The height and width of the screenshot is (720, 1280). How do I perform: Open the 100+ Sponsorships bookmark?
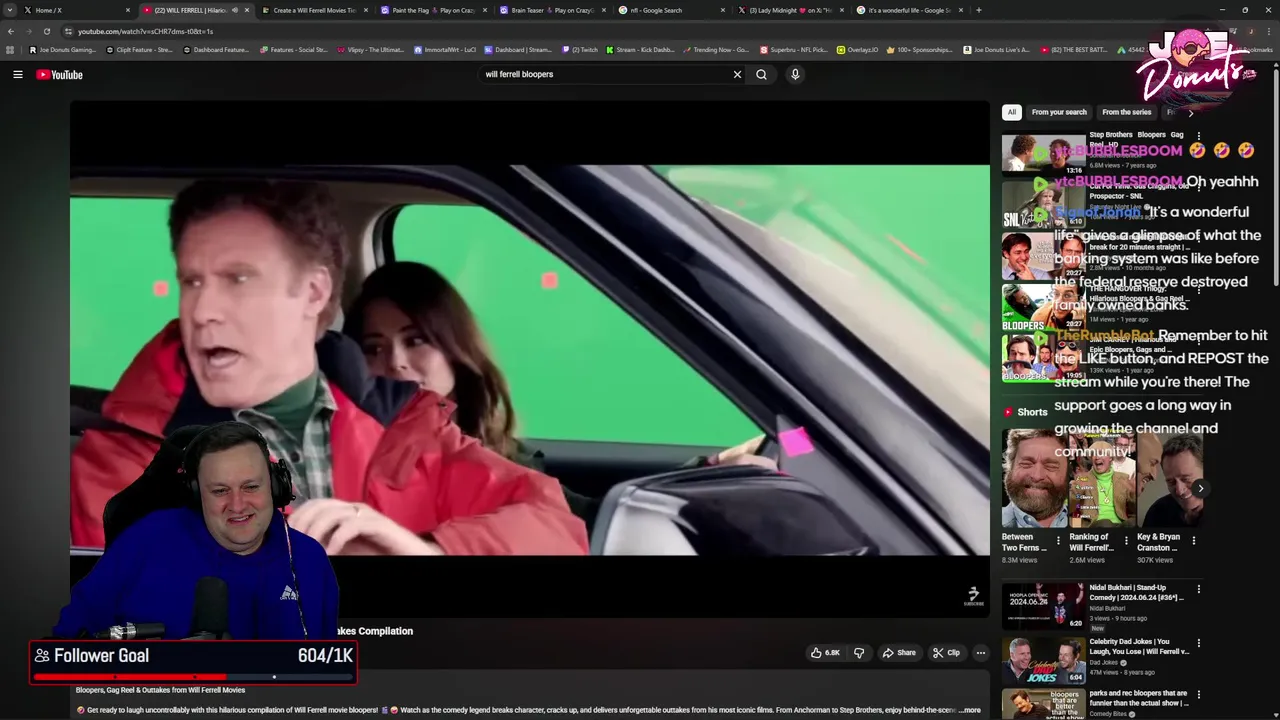click(920, 49)
